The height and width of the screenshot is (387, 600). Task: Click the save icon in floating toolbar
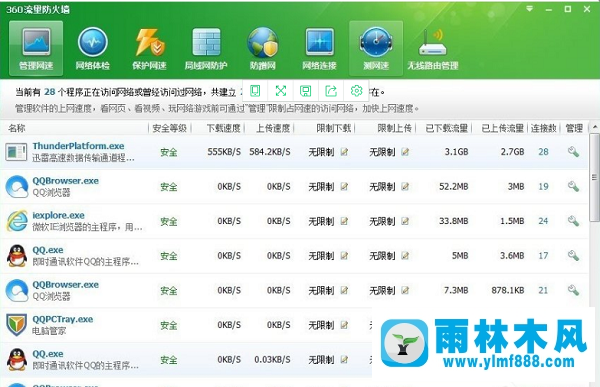[305, 91]
